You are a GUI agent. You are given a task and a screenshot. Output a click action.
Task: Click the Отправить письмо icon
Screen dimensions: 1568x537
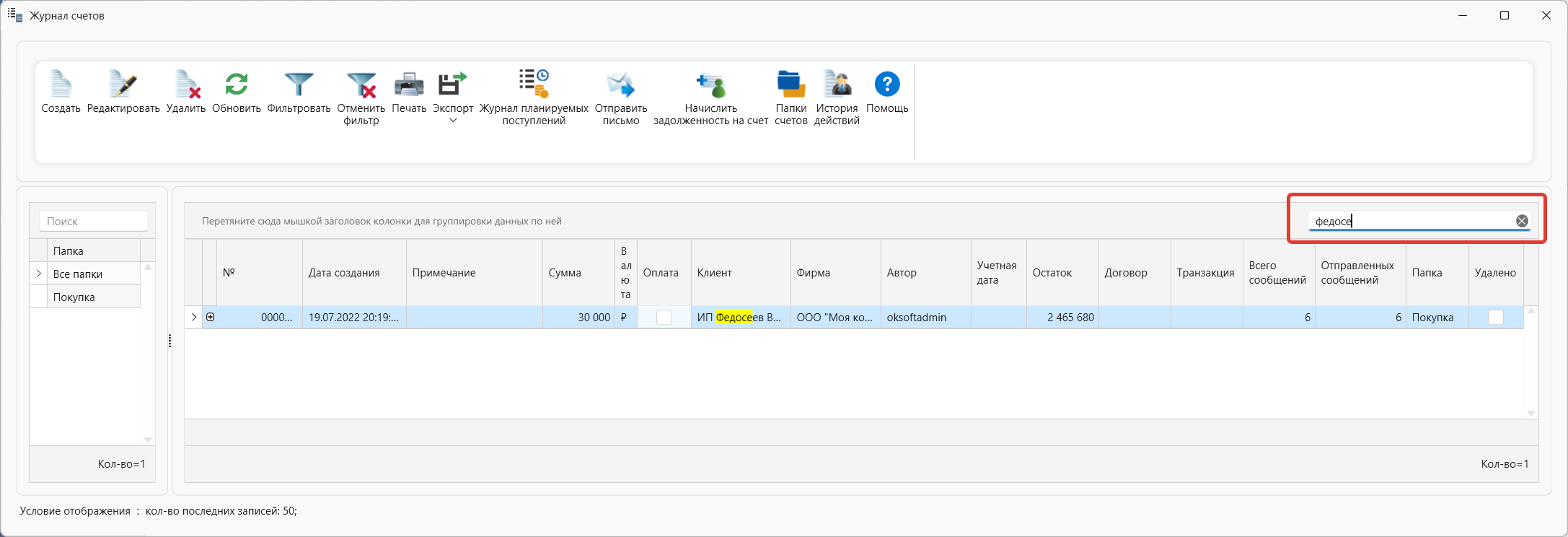[621, 84]
